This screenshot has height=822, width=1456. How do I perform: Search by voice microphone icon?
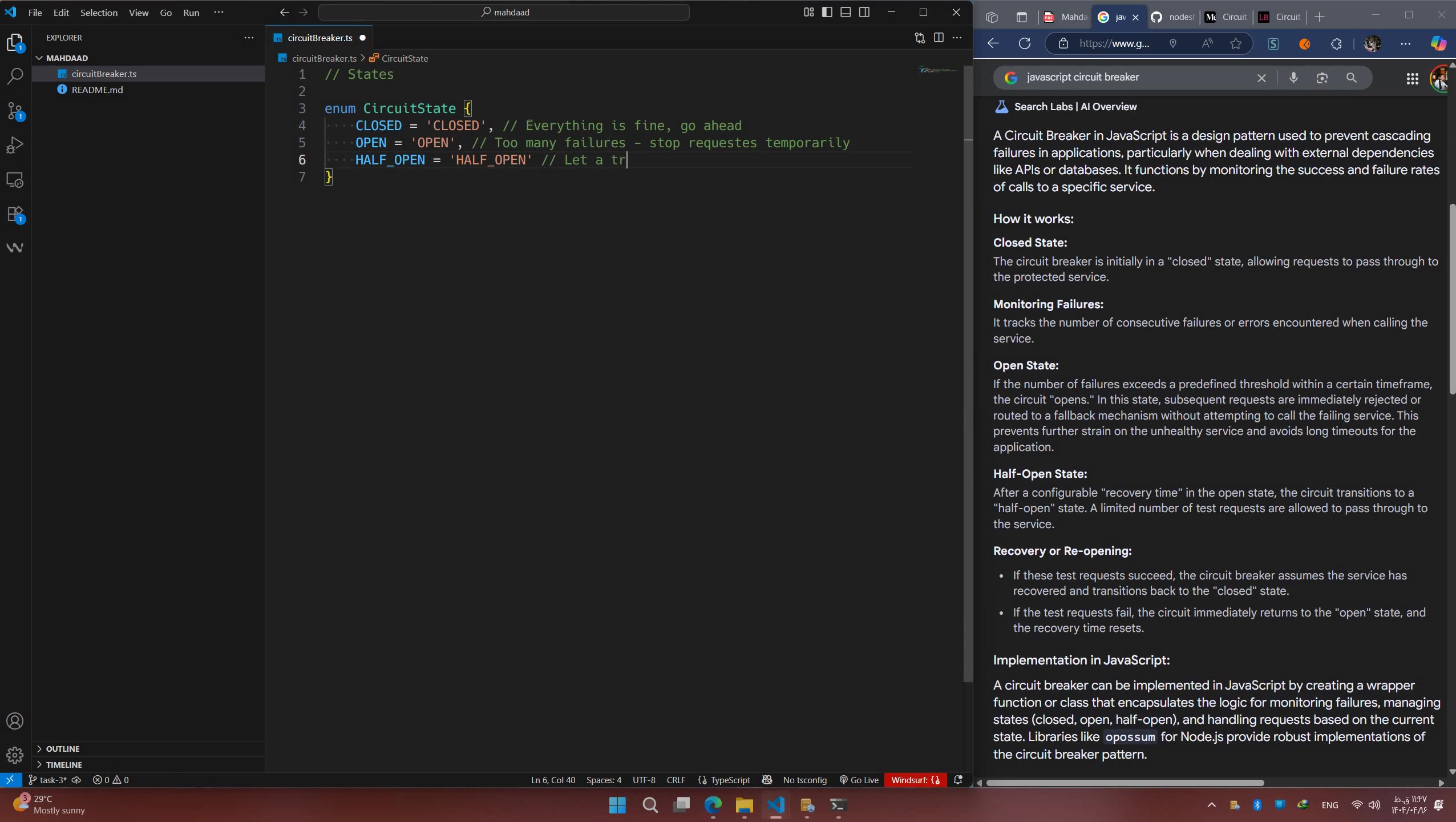1293,78
